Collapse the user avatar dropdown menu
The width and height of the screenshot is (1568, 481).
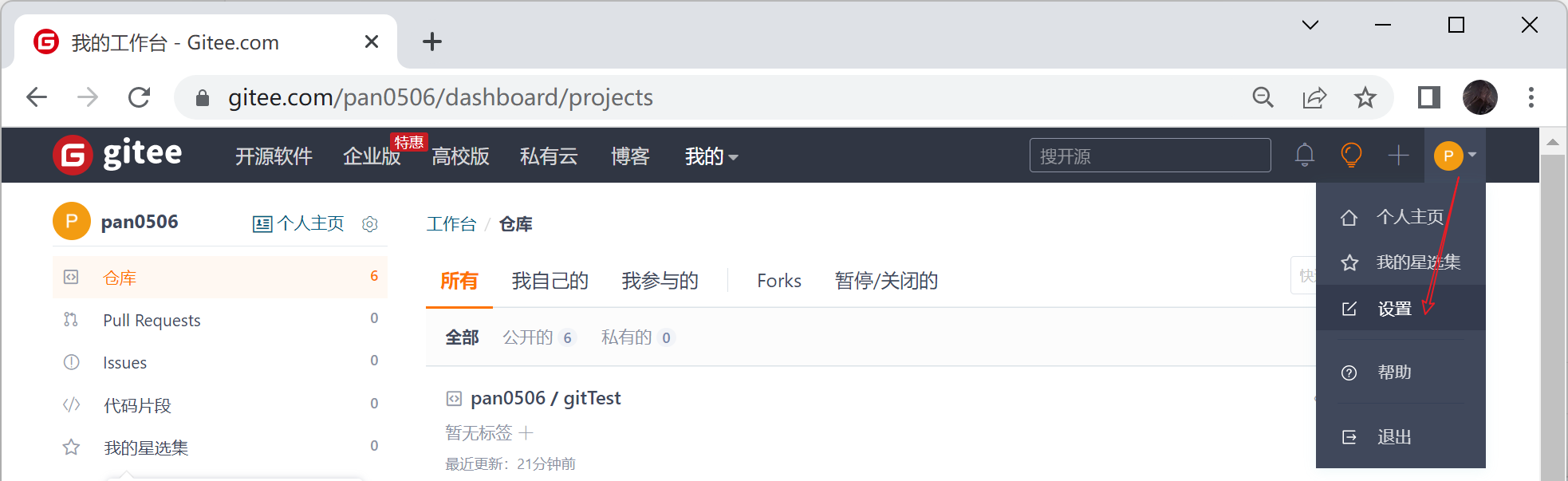coord(1455,155)
